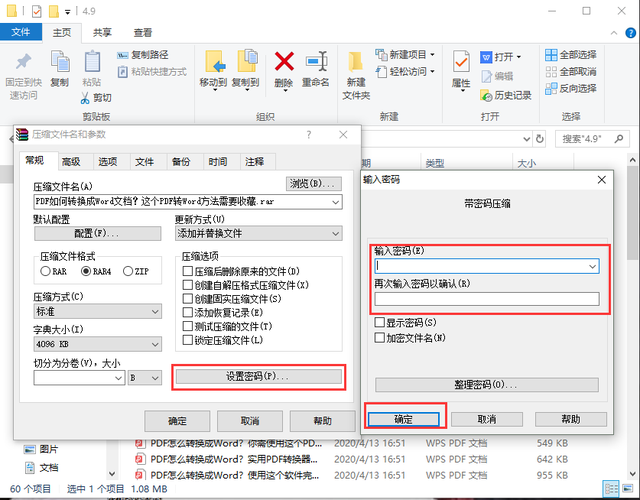Select the RAR4 format radio button
This screenshot has width=640, height=500.
click(86, 271)
